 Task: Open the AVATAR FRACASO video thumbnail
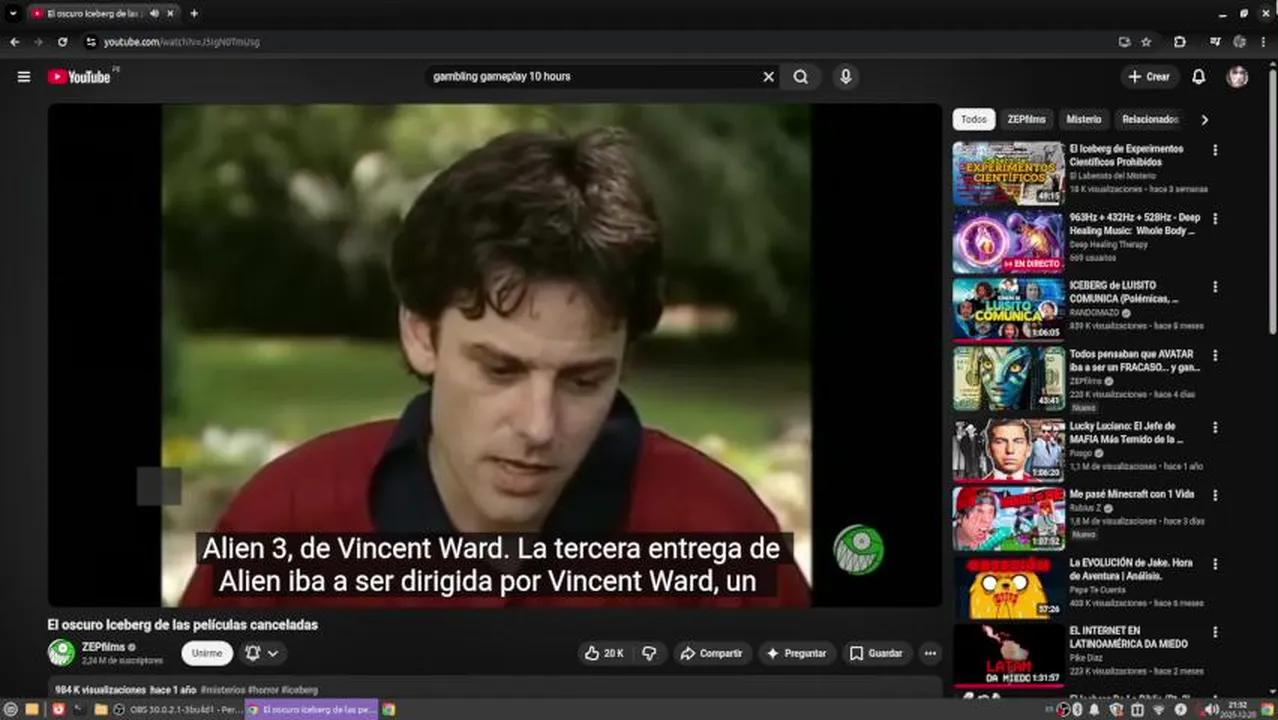pos(1008,378)
